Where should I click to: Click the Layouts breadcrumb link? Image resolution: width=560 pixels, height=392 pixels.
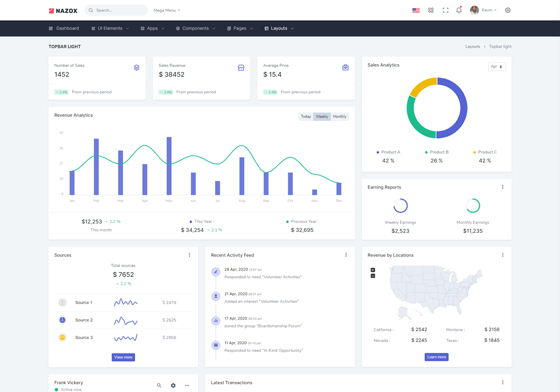(472, 46)
